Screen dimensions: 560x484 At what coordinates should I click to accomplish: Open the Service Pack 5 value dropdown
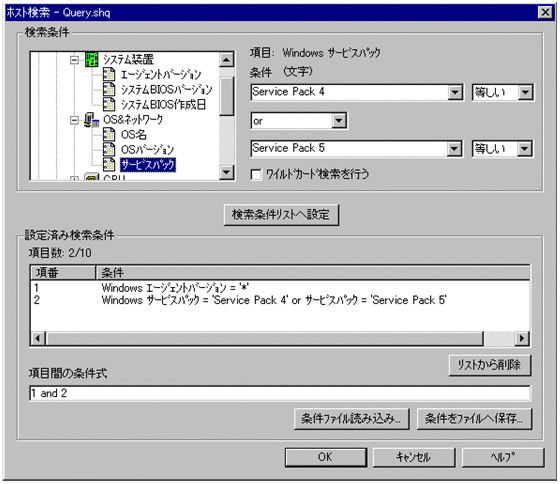click(x=454, y=149)
